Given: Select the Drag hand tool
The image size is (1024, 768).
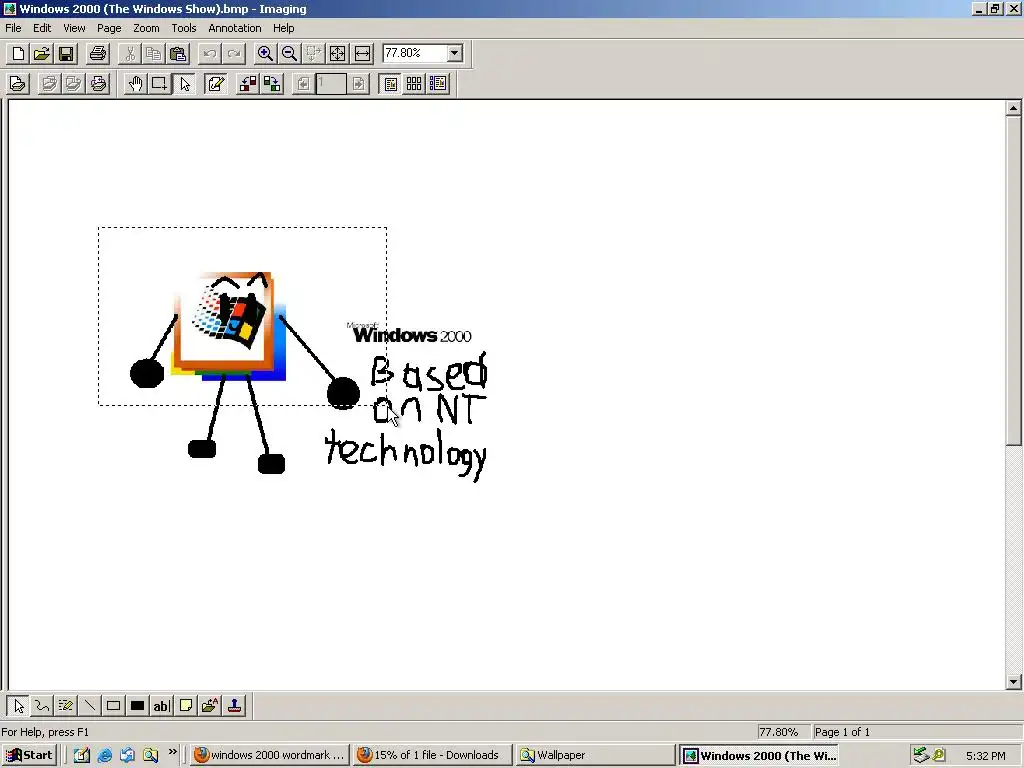Looking at the screenshot, I should (135, 84).
